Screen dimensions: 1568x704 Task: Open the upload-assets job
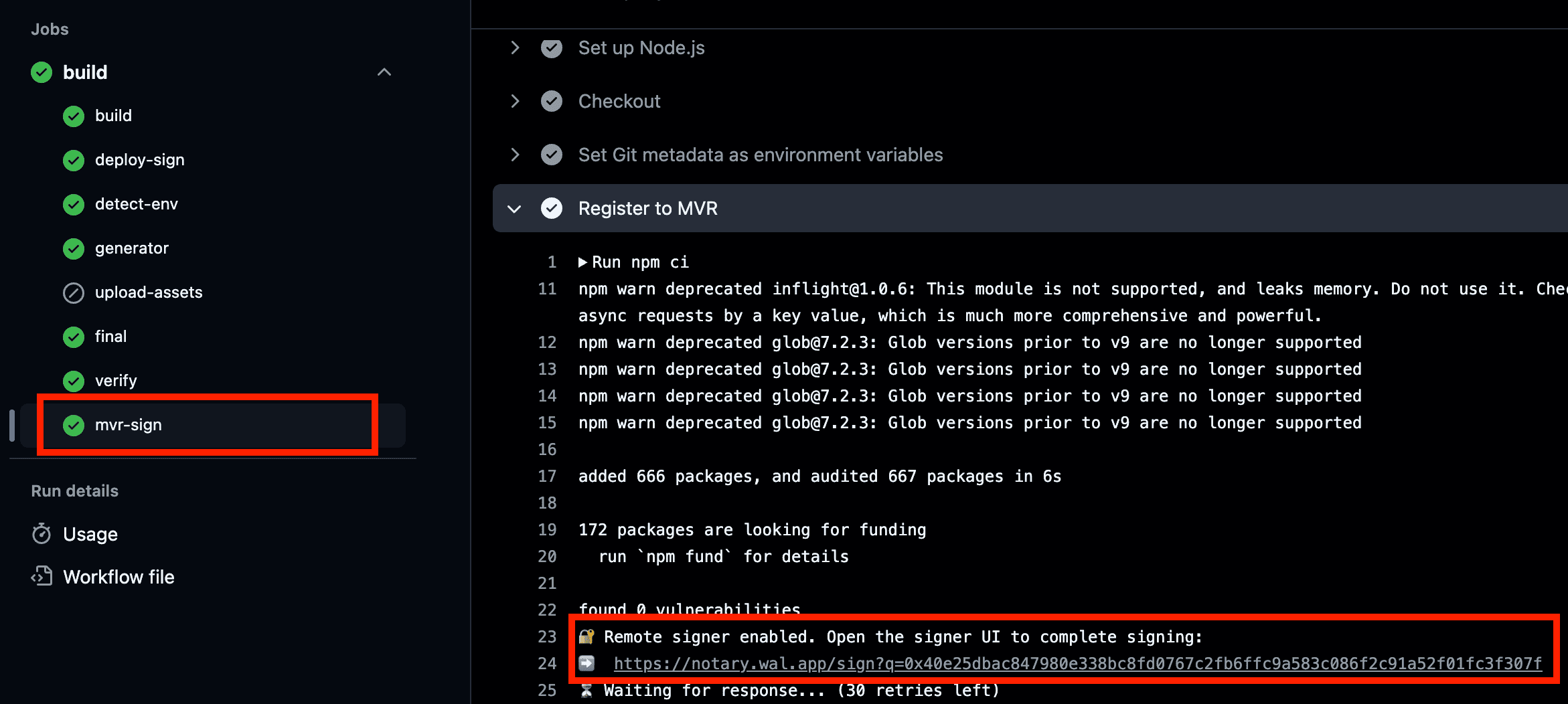coord(148,292)
